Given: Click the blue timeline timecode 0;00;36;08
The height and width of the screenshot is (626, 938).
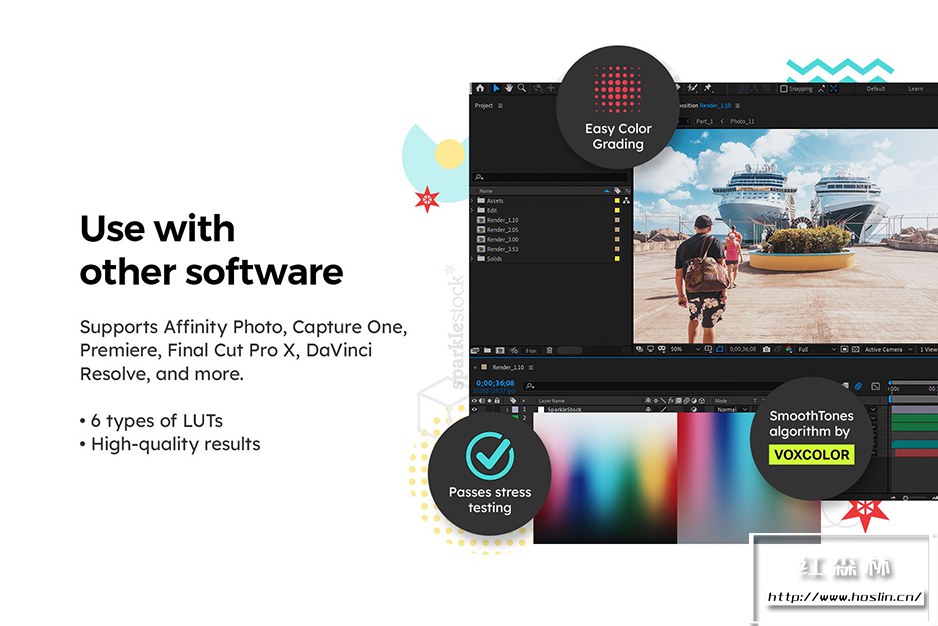Looking at the screenshot, I should [x=495, y=383].
